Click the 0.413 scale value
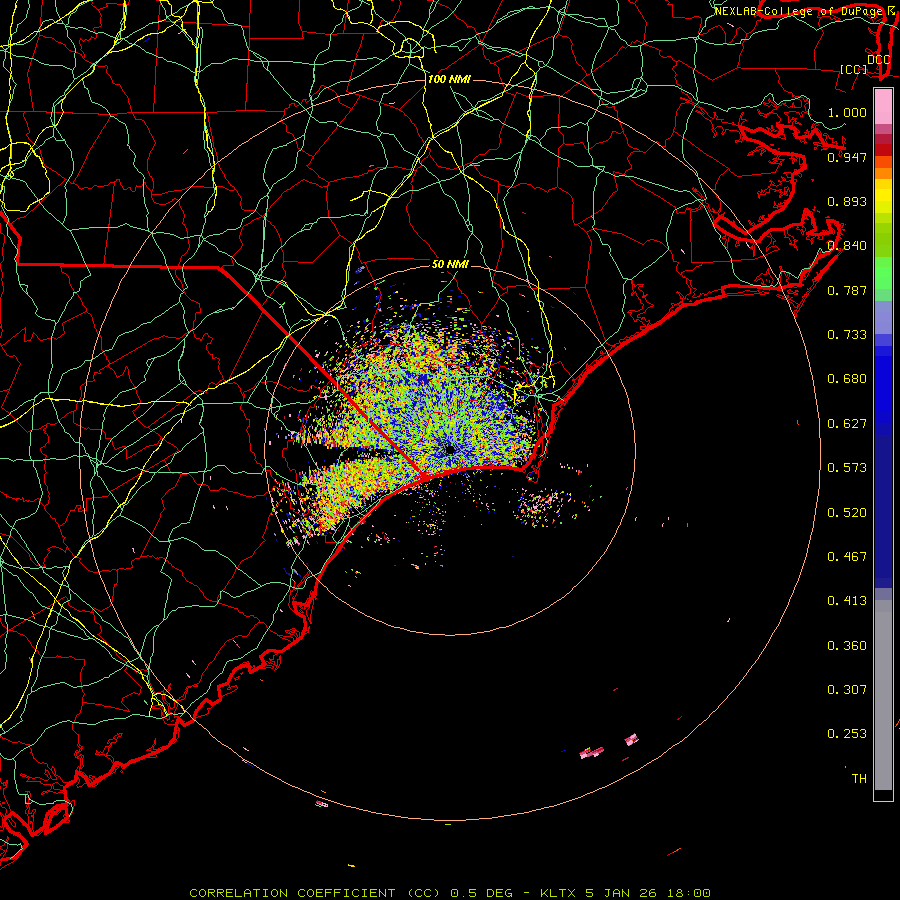 (847, 601)
